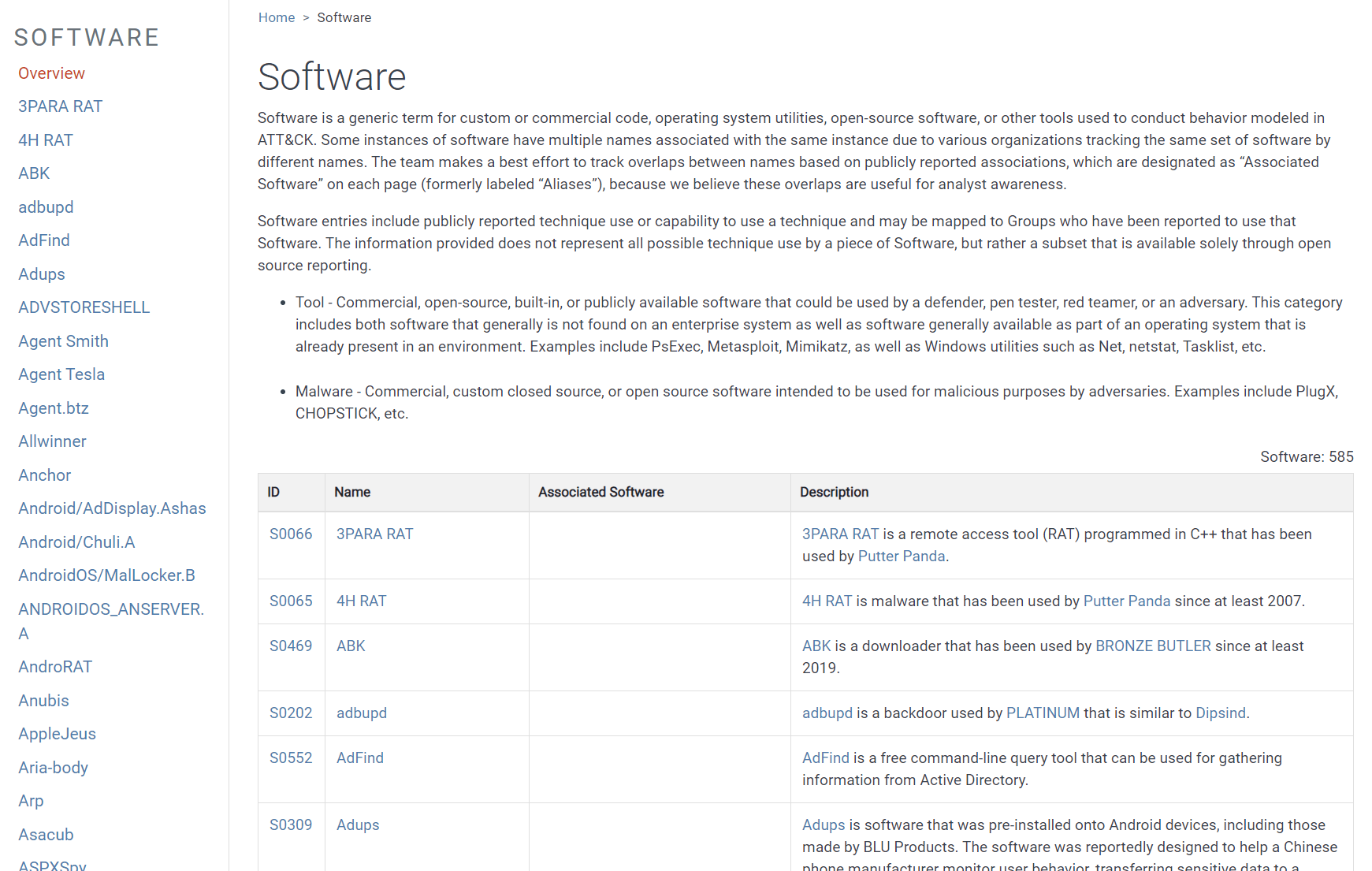Go to ADVSTORESHELL in the sidebar
Image resolution: width=1372 pixels, height=871 pixels.
[84, 307]
